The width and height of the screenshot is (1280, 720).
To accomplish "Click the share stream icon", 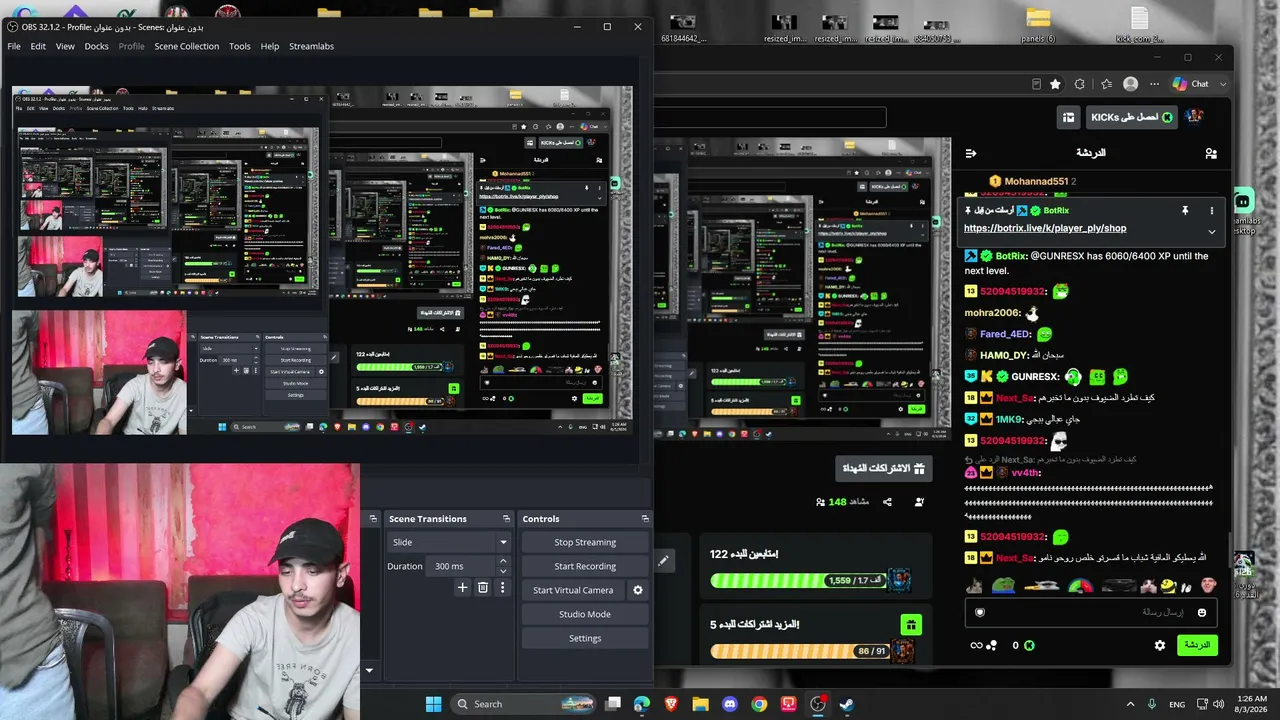I will [x=887, y=502].
